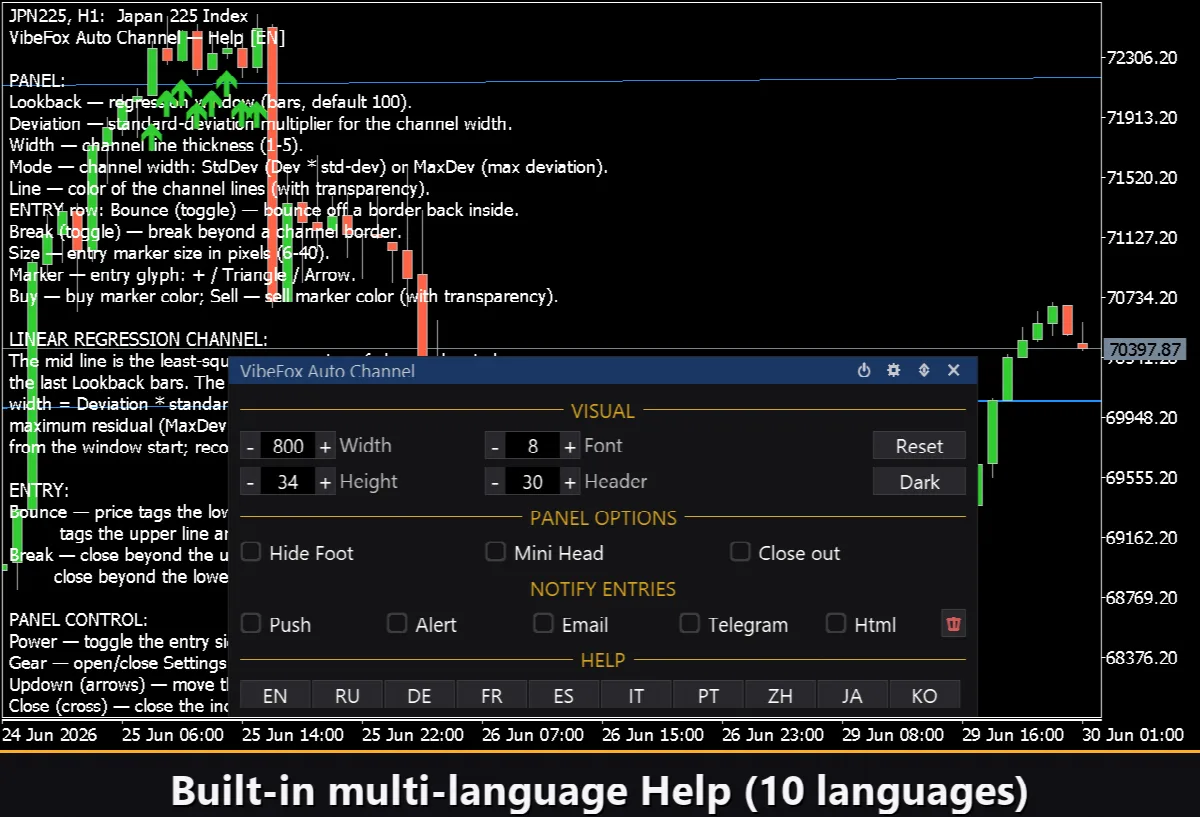Image resolution: width=1200 pixels, height=817 pixels.
Task: Select IT help language
Action: coord(636,695)
